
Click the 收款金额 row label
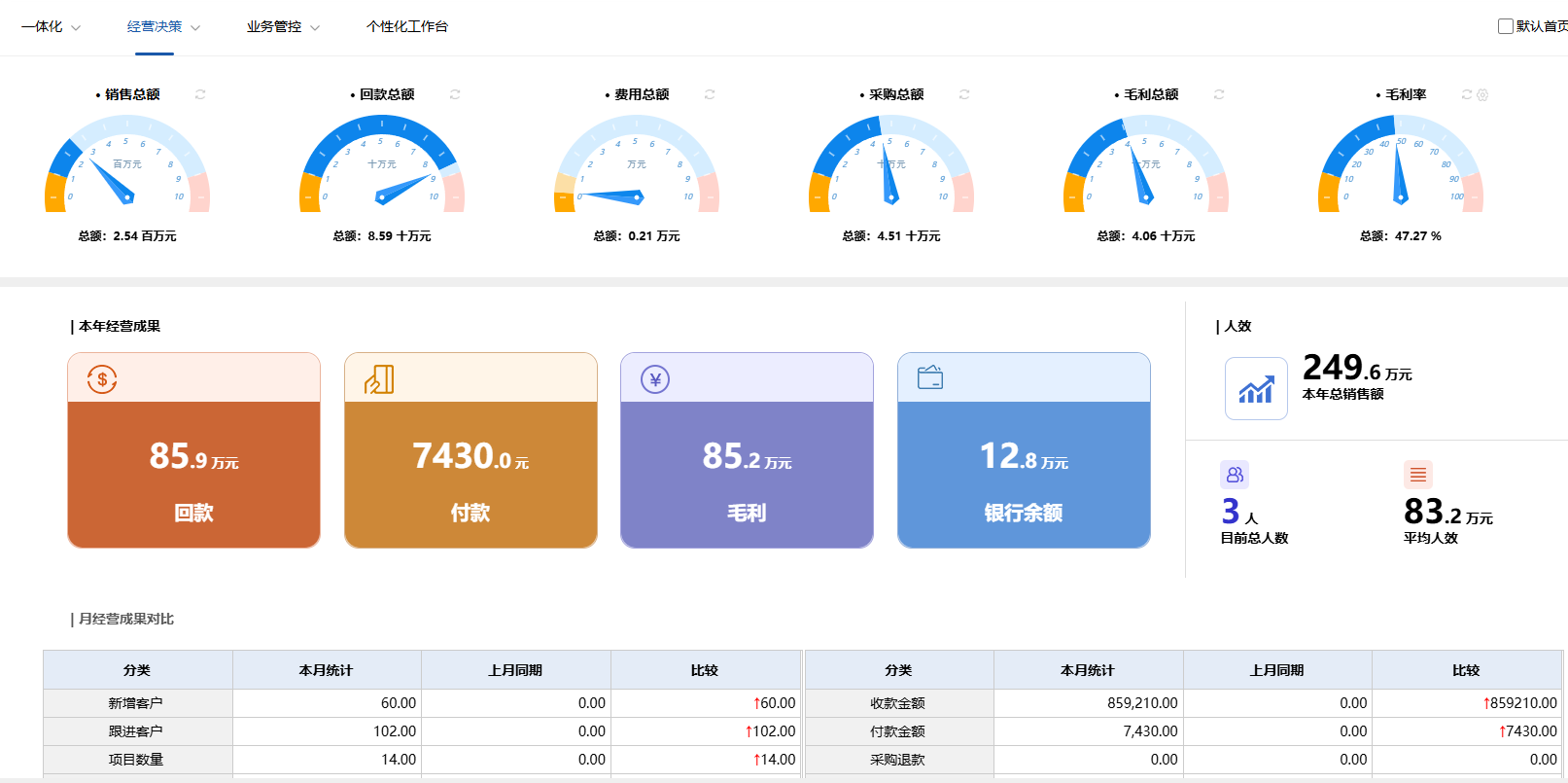tap(897, 703)
